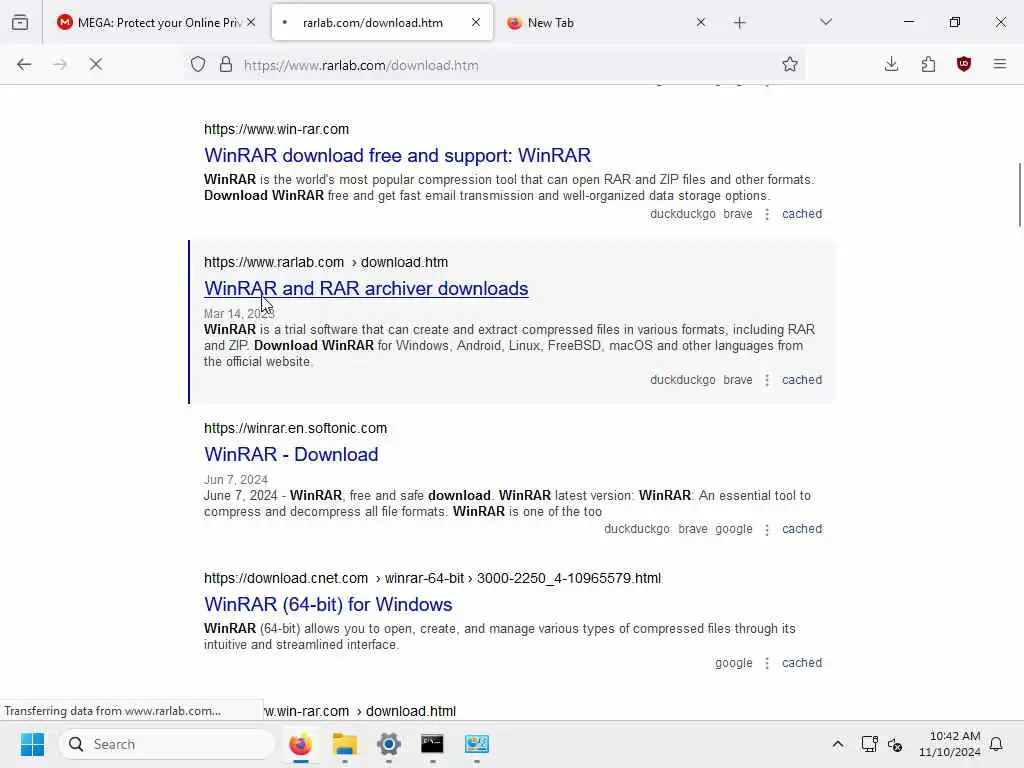Open cached link for cnet result
1024x768 pixels.
click(802, 663)
